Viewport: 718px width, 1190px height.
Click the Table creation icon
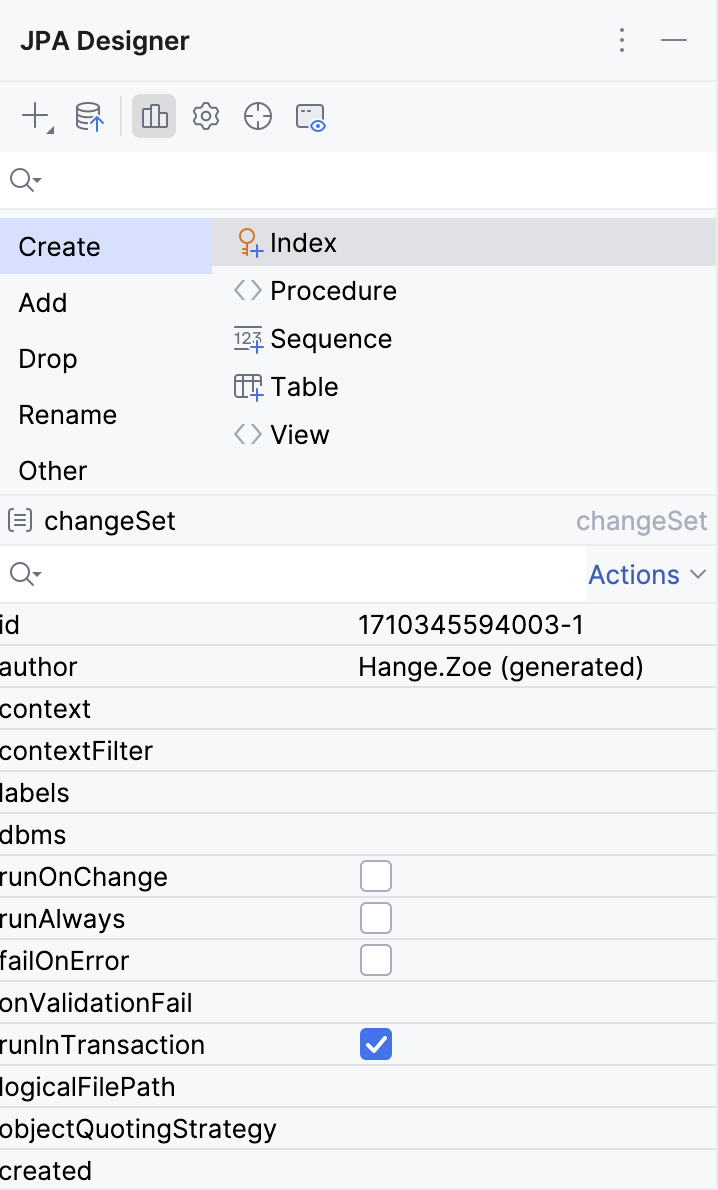pyautogui.click(x=247, y=386)
